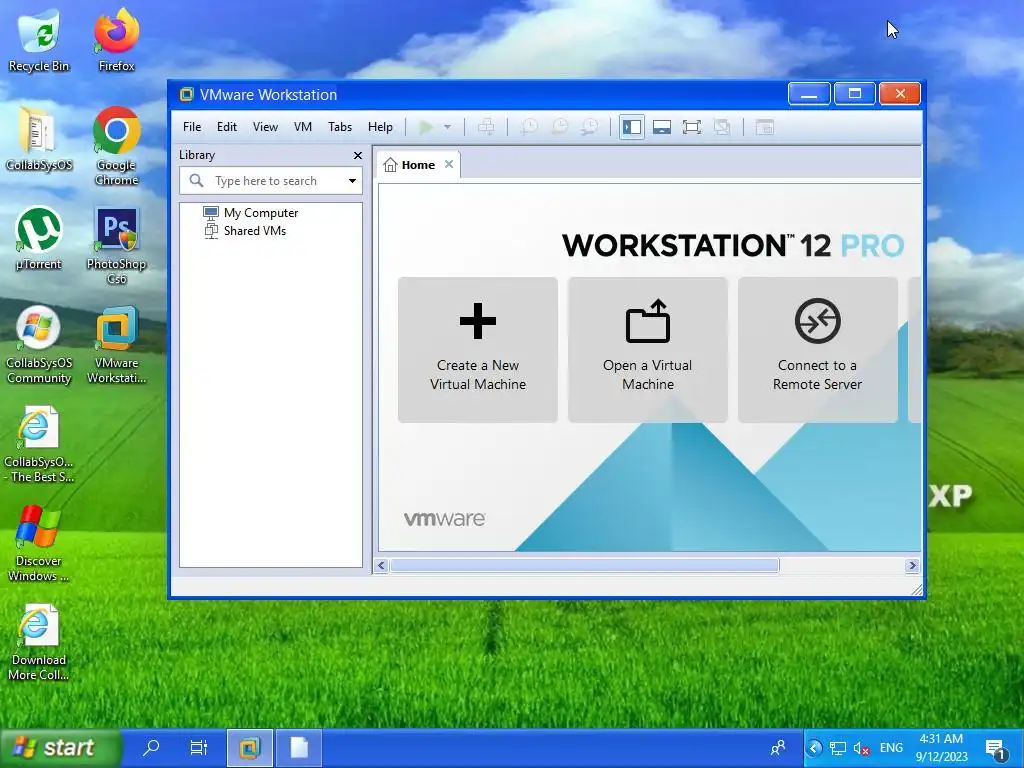Image resolution: width=1024 pixels, height=768 pixels.
Task: Maximize the VMware Workstation window
Action: [x=854, y=94]
